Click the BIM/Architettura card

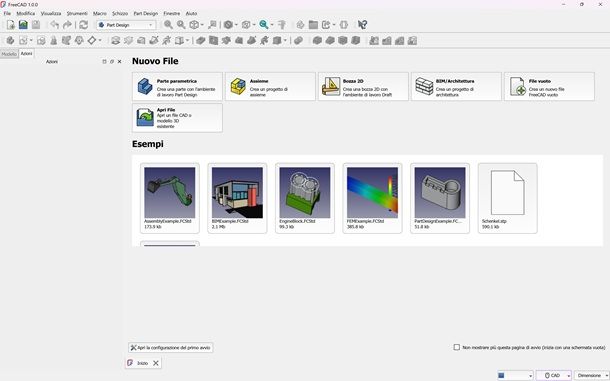[456, 86]
